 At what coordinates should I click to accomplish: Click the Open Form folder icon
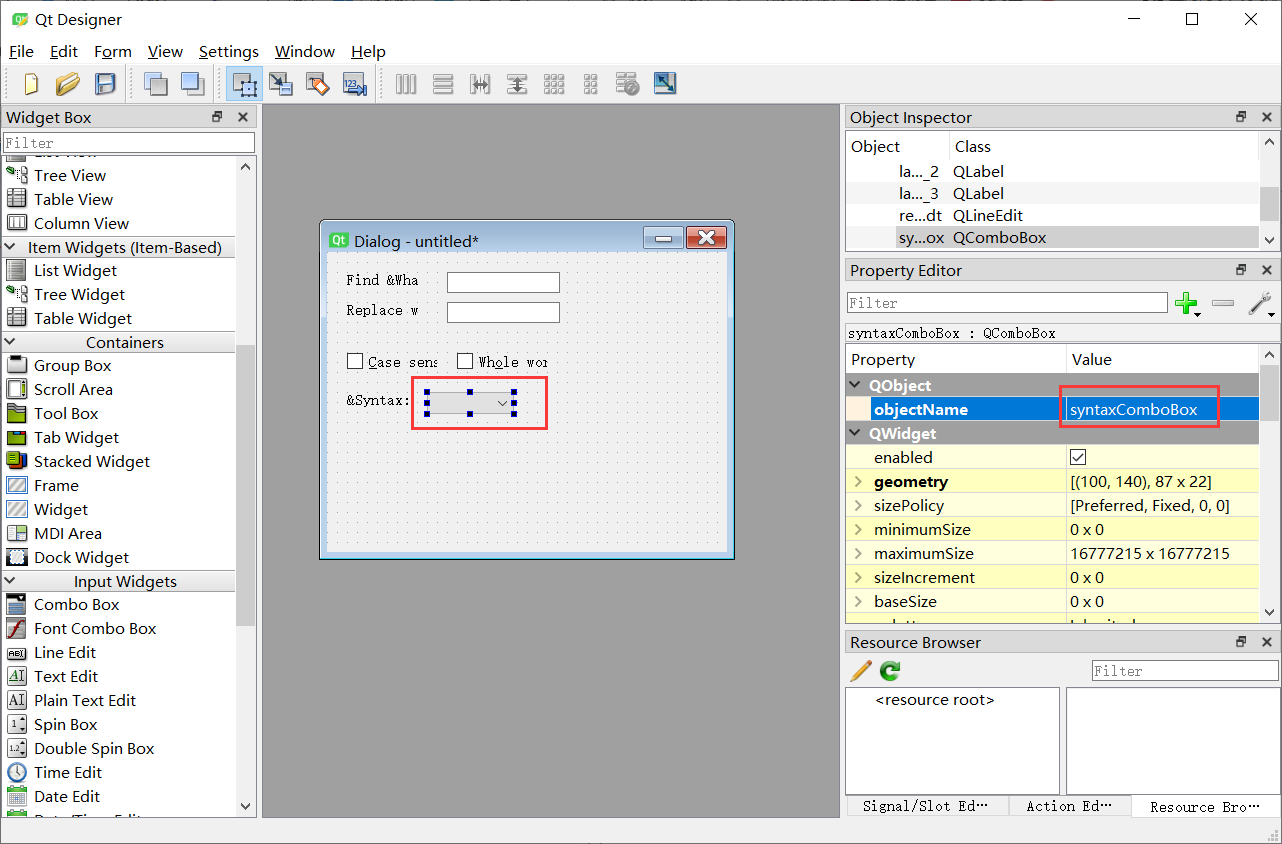[67, 84]
